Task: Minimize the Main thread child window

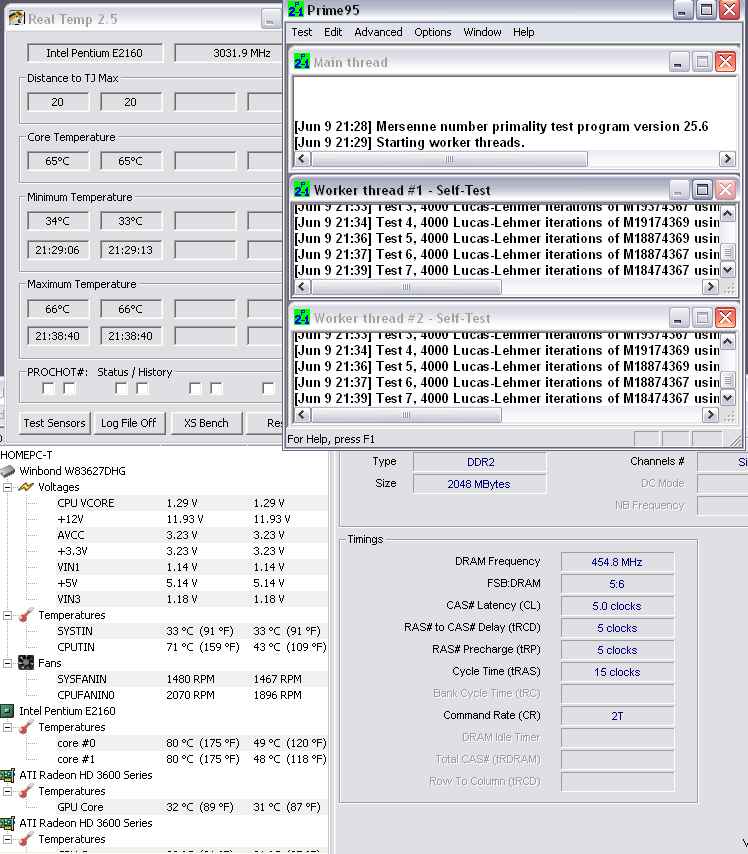Action: (678, 62)
